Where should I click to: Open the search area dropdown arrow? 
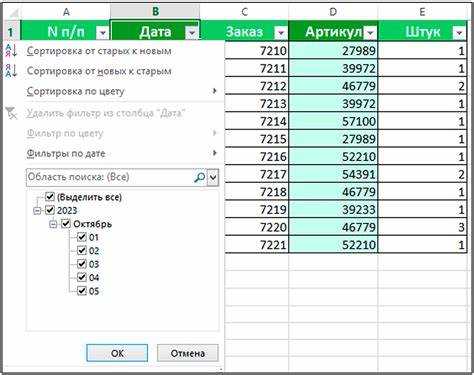coord(213,177)
